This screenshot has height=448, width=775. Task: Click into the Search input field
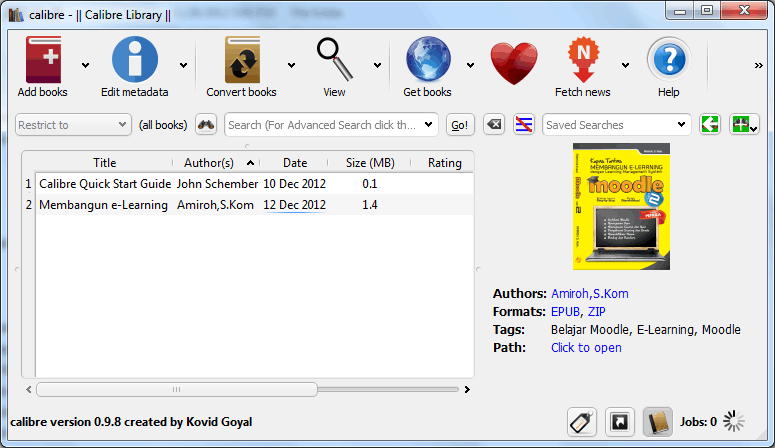322,125
